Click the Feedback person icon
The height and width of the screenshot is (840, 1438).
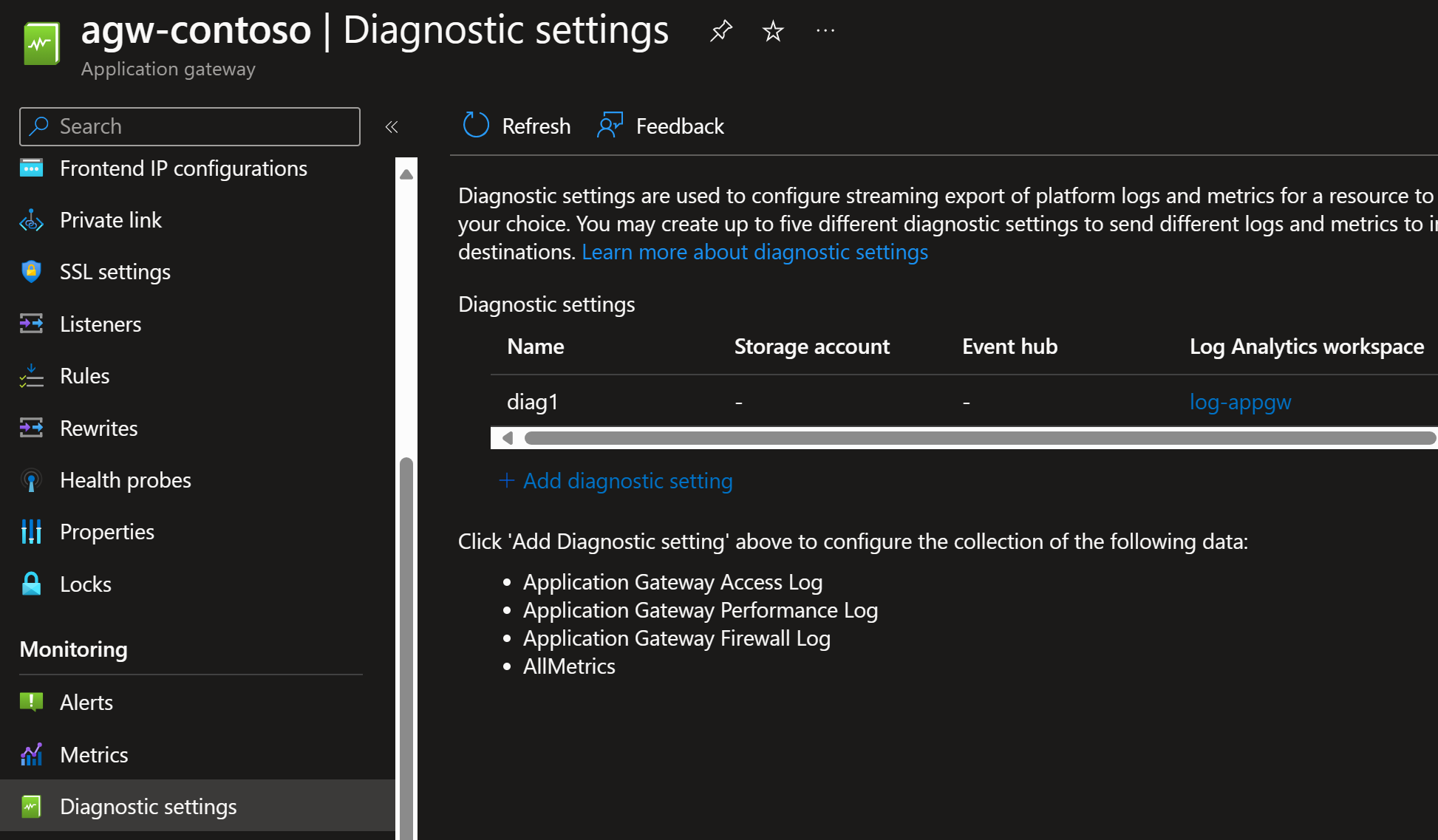point(610,126)
